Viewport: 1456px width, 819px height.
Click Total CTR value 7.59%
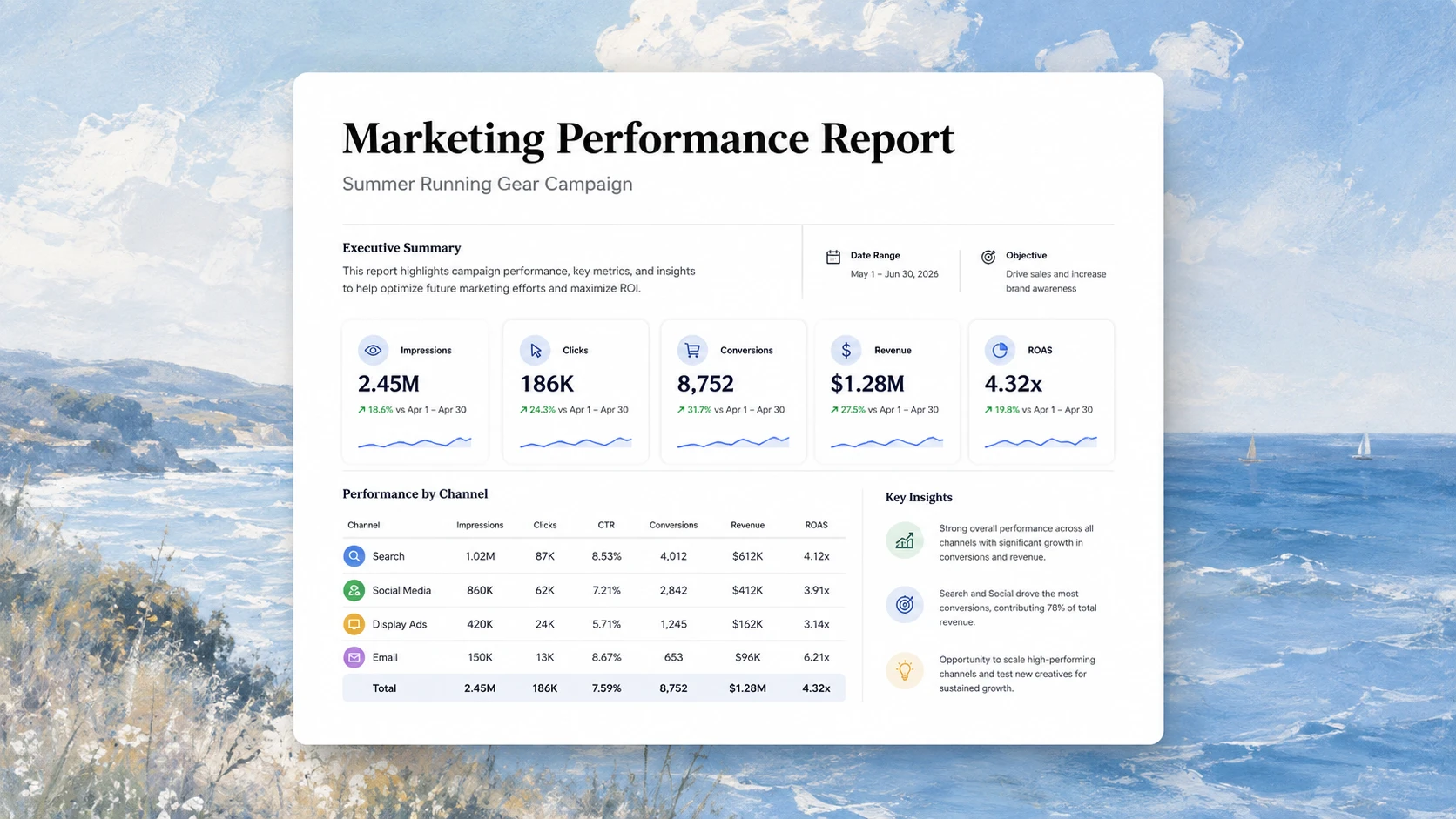click(x=606, y=688)
